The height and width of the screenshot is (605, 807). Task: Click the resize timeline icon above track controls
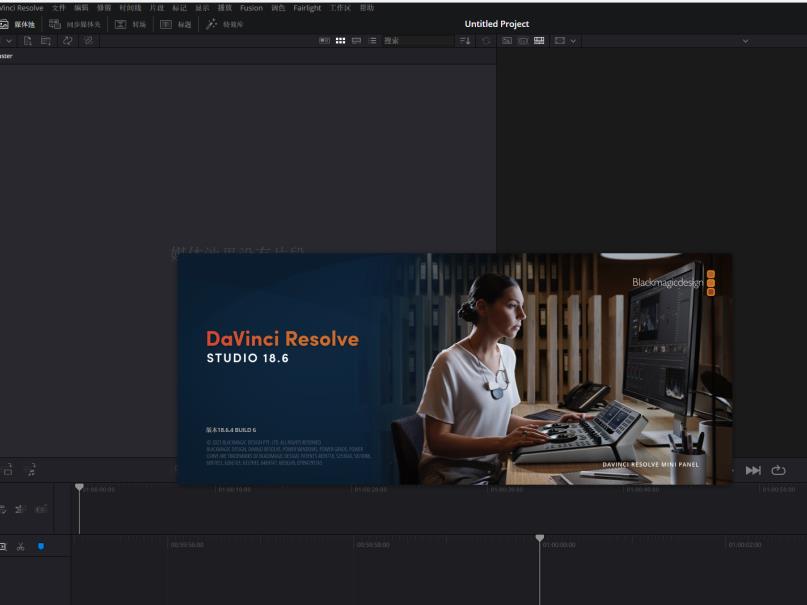coord(8,470)
